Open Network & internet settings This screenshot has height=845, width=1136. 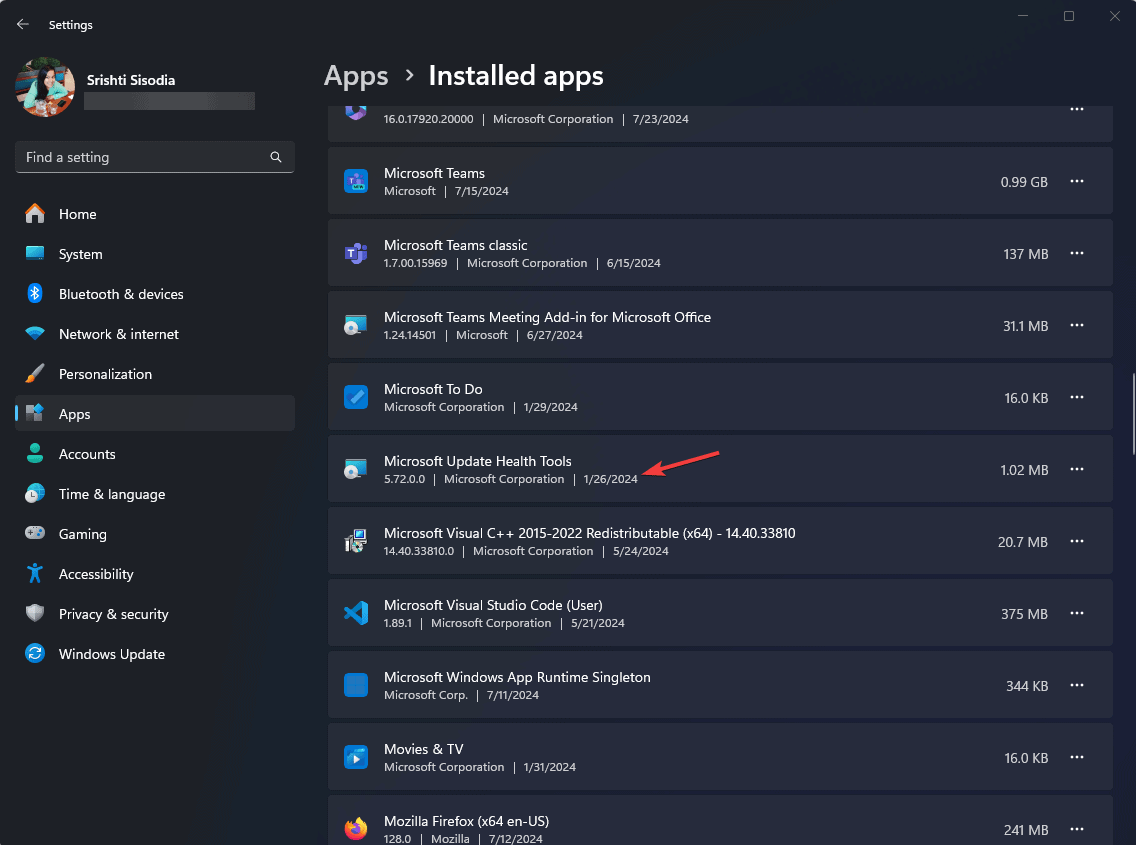coord(154,333)
